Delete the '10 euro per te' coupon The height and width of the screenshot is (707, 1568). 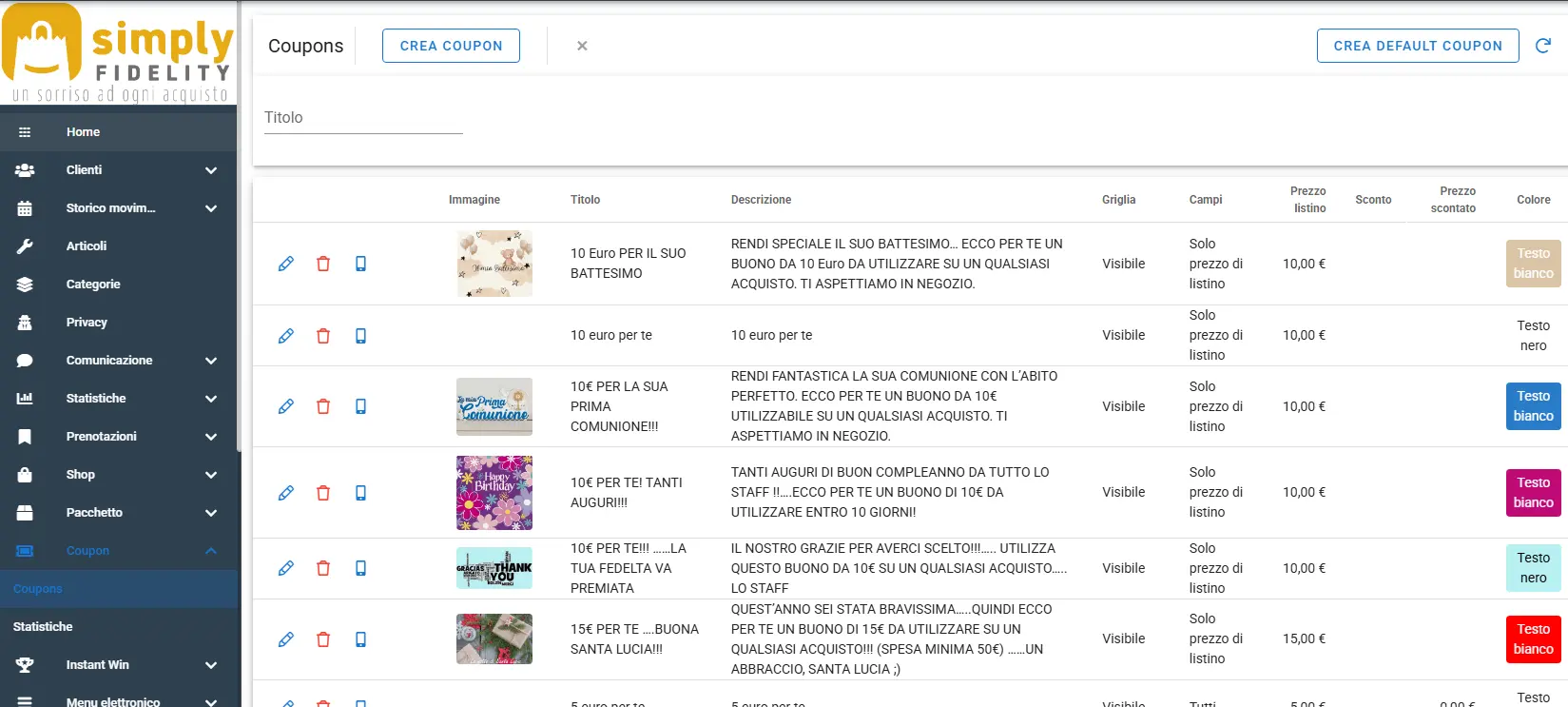(323, 336)
